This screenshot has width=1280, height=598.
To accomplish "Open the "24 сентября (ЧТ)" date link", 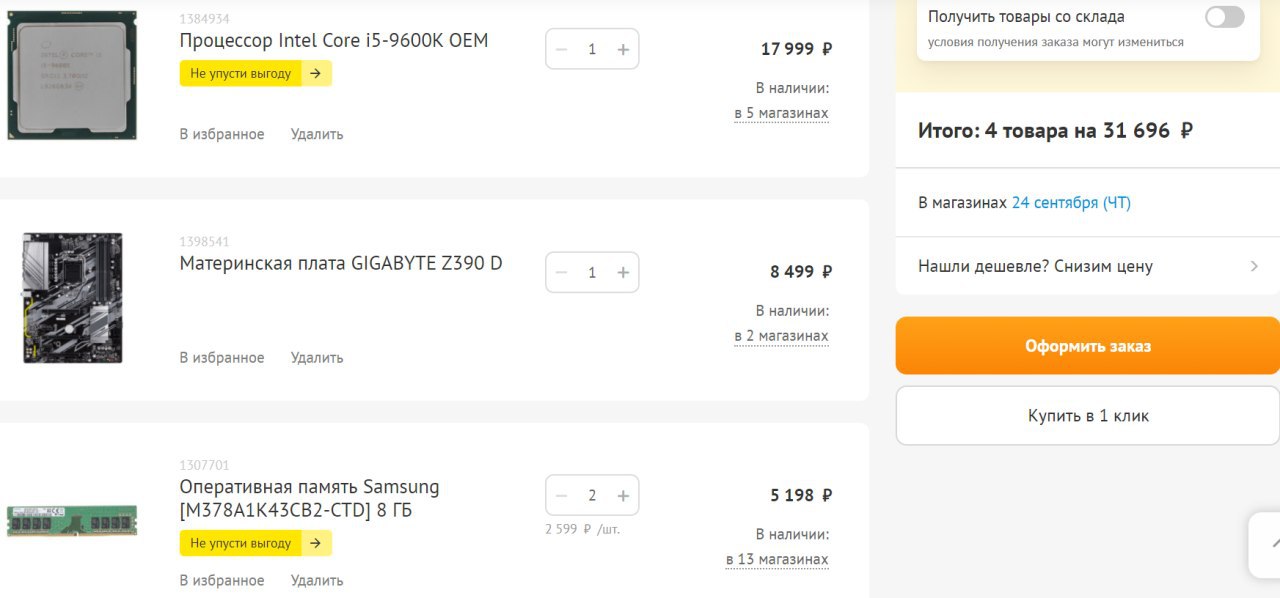I will 1071,203.
